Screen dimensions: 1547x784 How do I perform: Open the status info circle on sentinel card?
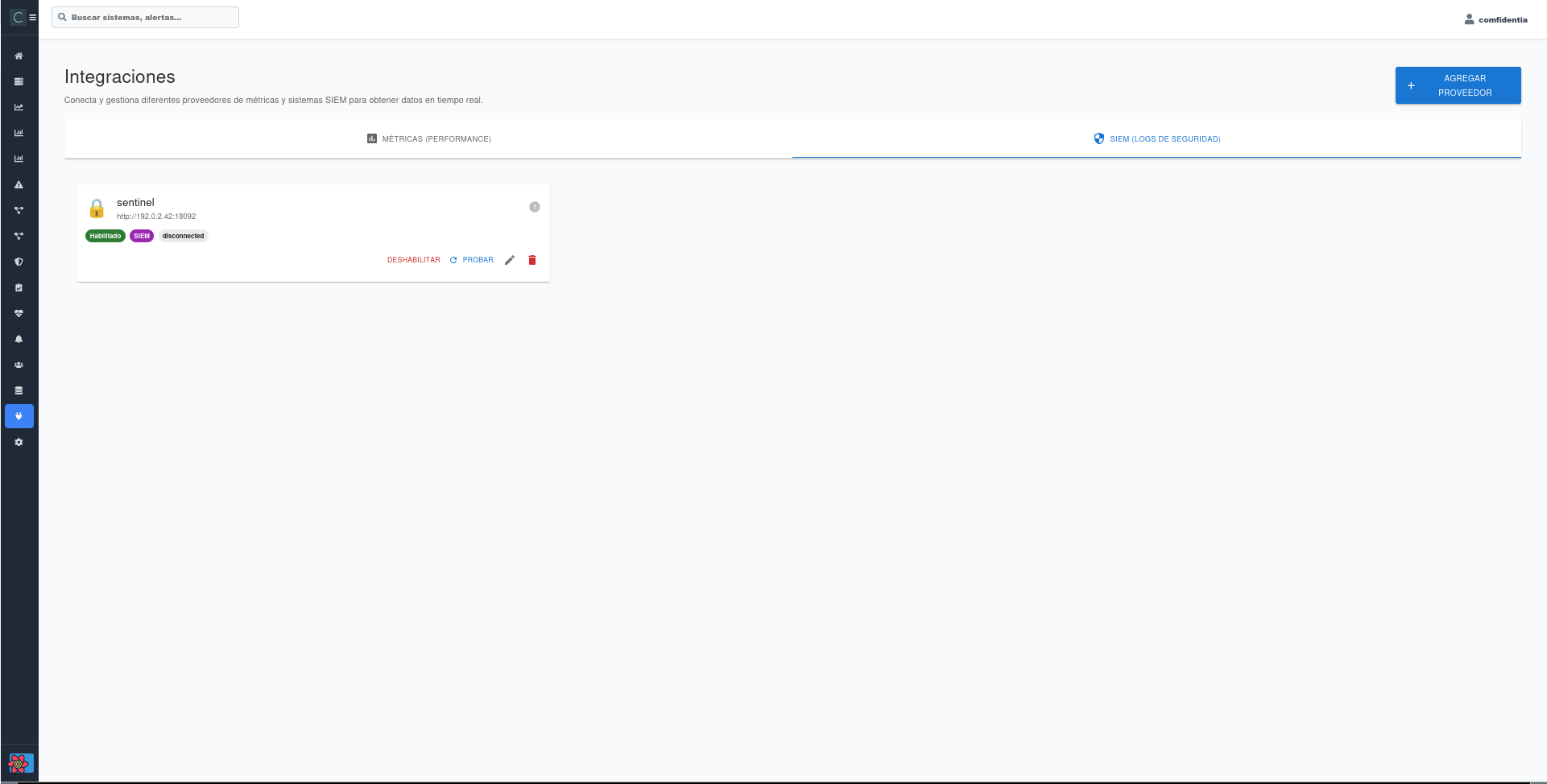point(534,206)
